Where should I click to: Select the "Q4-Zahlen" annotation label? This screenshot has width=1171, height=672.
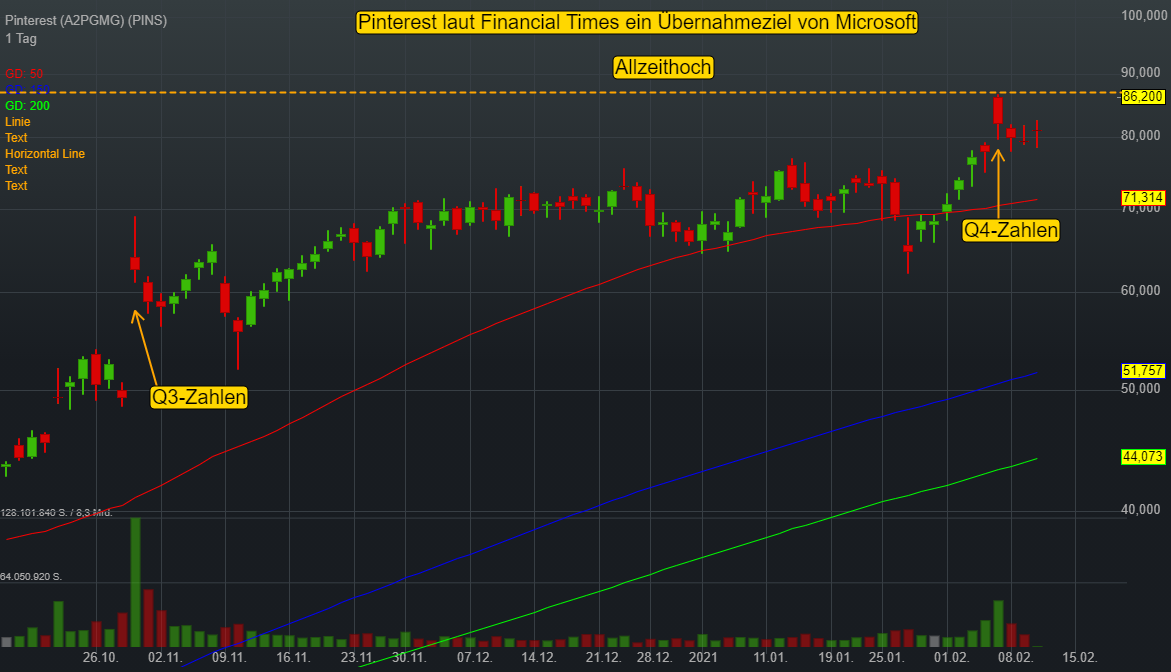(x=1011, y=230)
